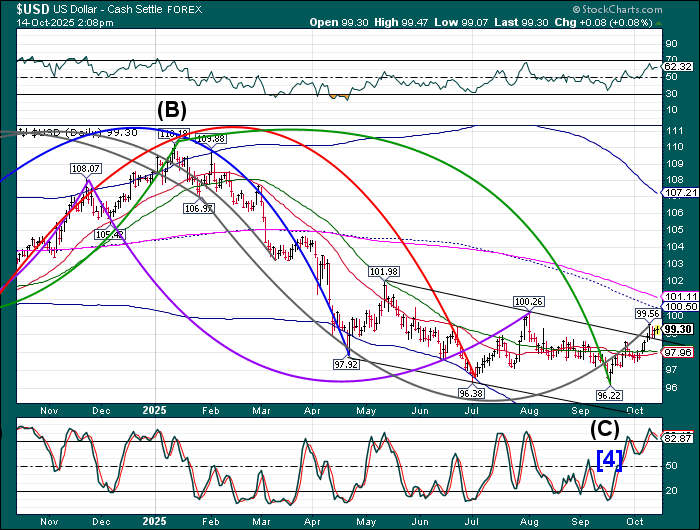700x530 pixels.
Task: Click the 101.11 magenta average value tag
Action: pos(679,296)
